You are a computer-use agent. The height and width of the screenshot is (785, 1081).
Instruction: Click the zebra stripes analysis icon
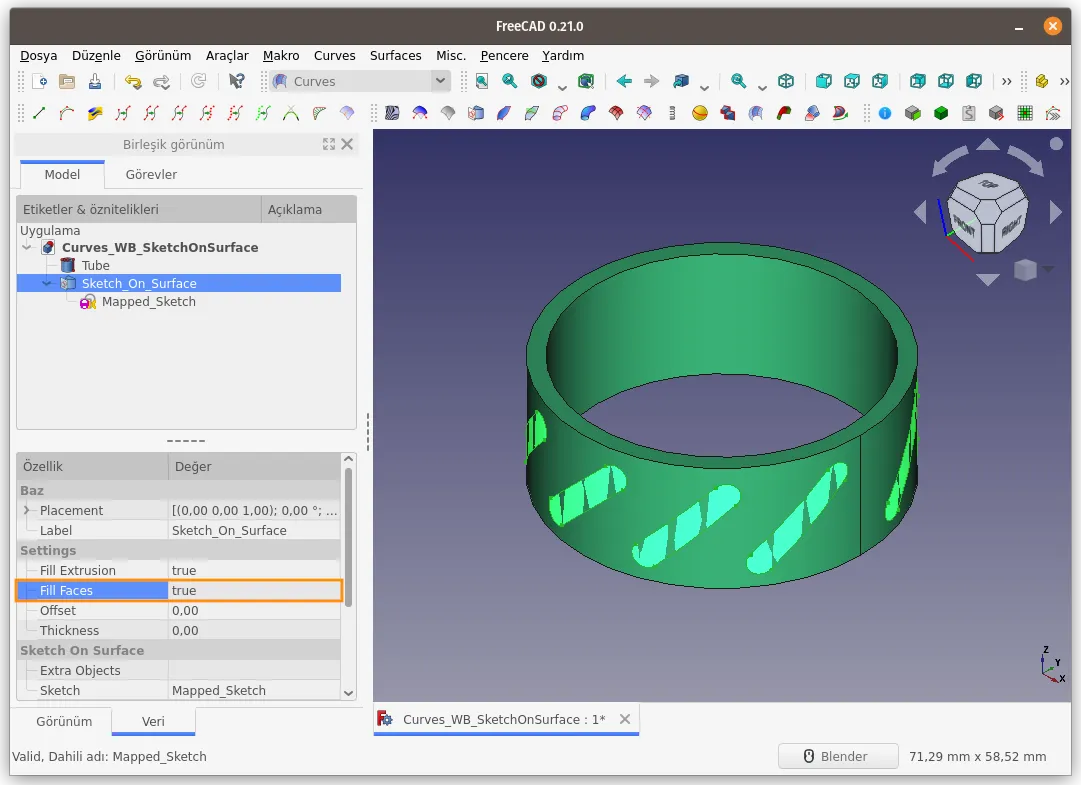(x=392, y=113)
